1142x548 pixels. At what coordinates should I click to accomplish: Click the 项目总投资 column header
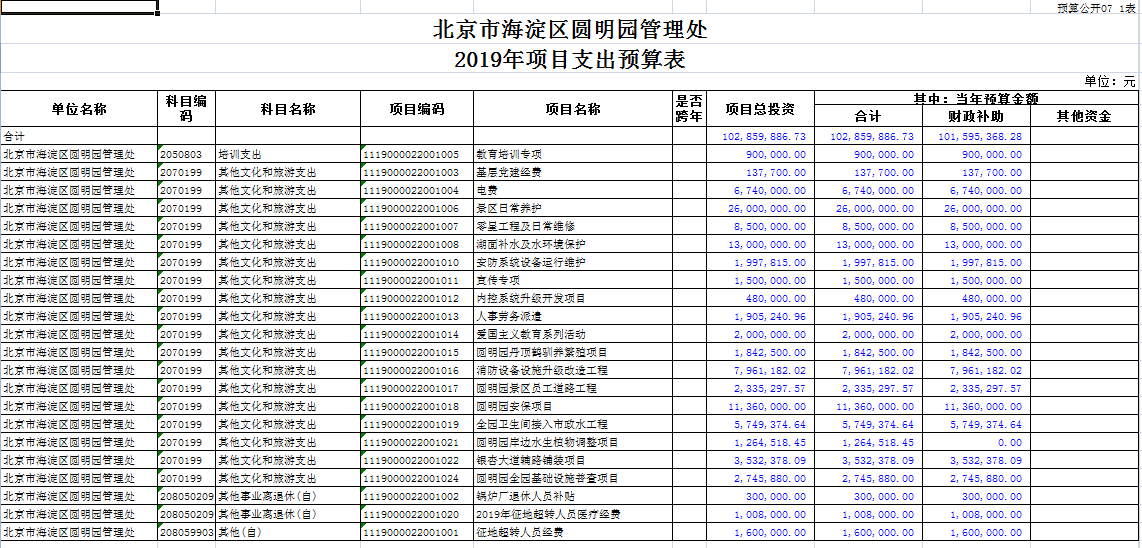coord(760,109)
